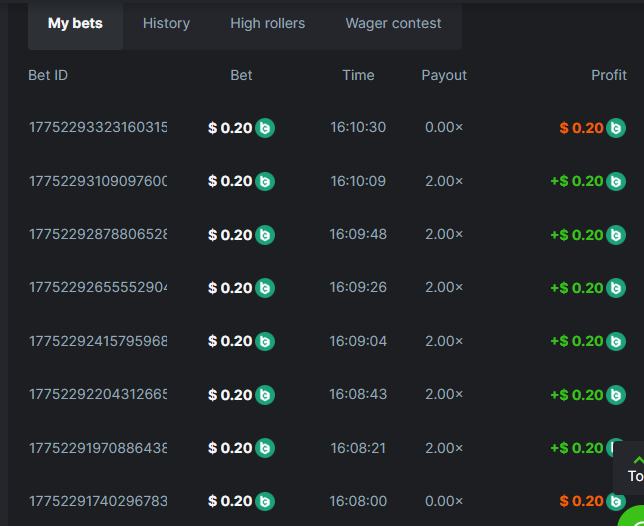Click bet coin icon in 16:10:09 row
Screen dimensions: 644x526
click(x=265, y=181)
